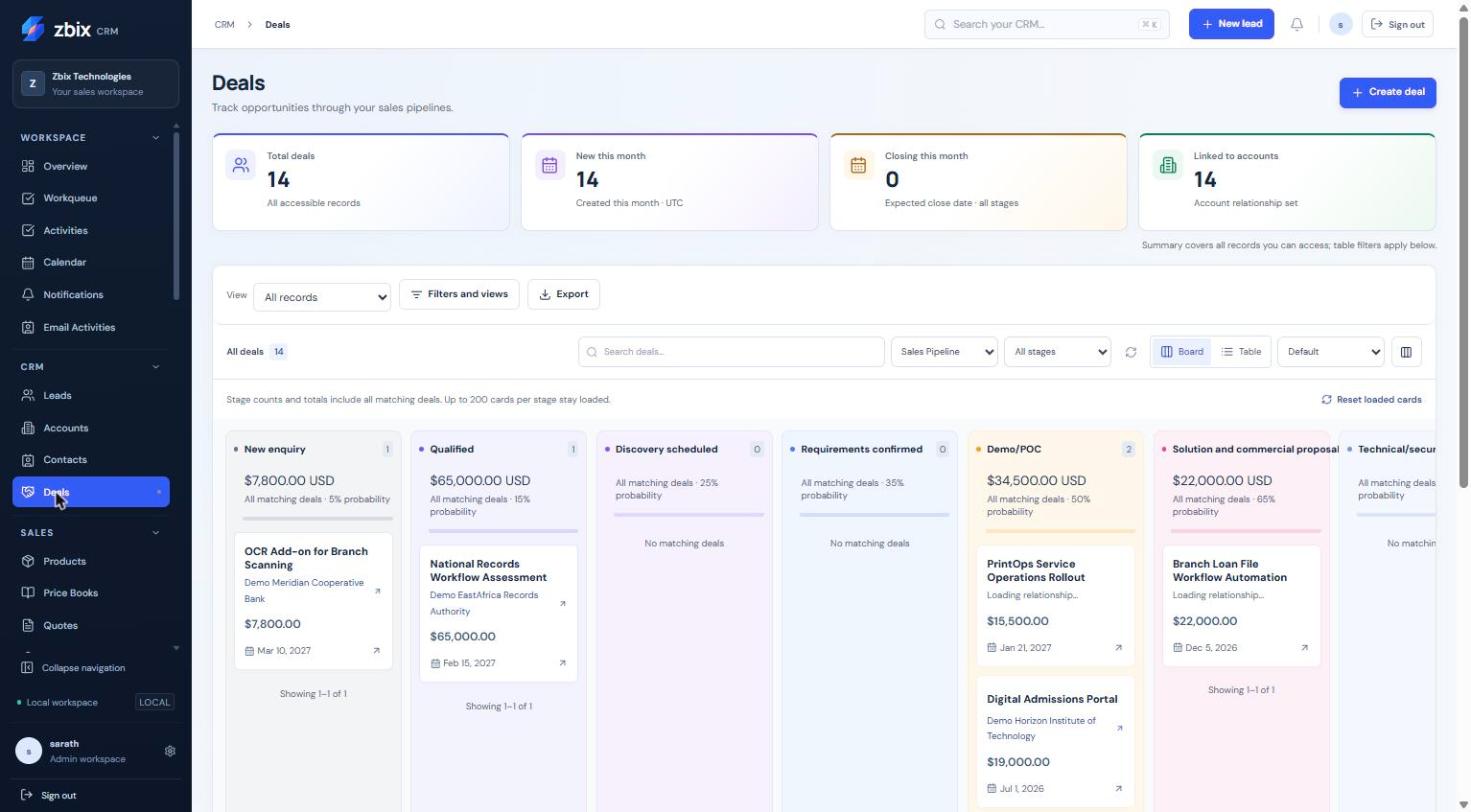Open the Mar 10, 2027 deal arrow
Viewport: 1471px width, 812px height.
click(376, 651)
